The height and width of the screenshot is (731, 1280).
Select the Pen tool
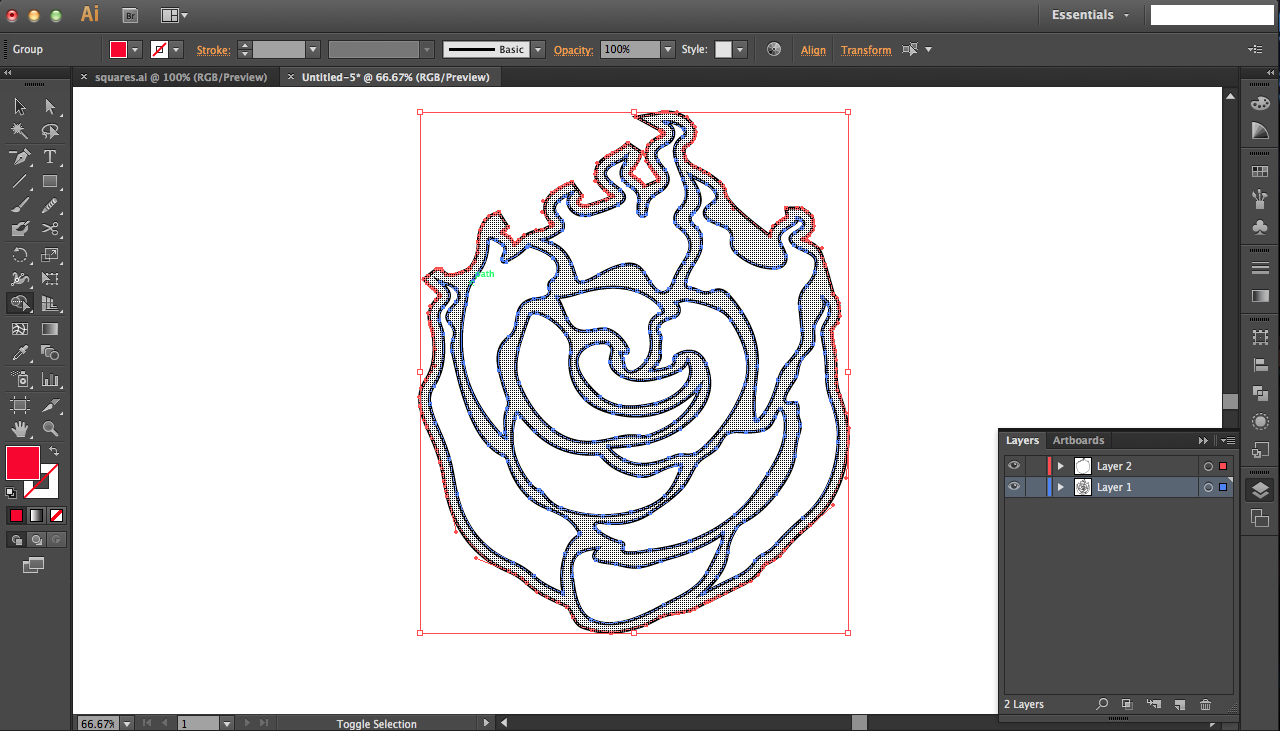point(20,157)
